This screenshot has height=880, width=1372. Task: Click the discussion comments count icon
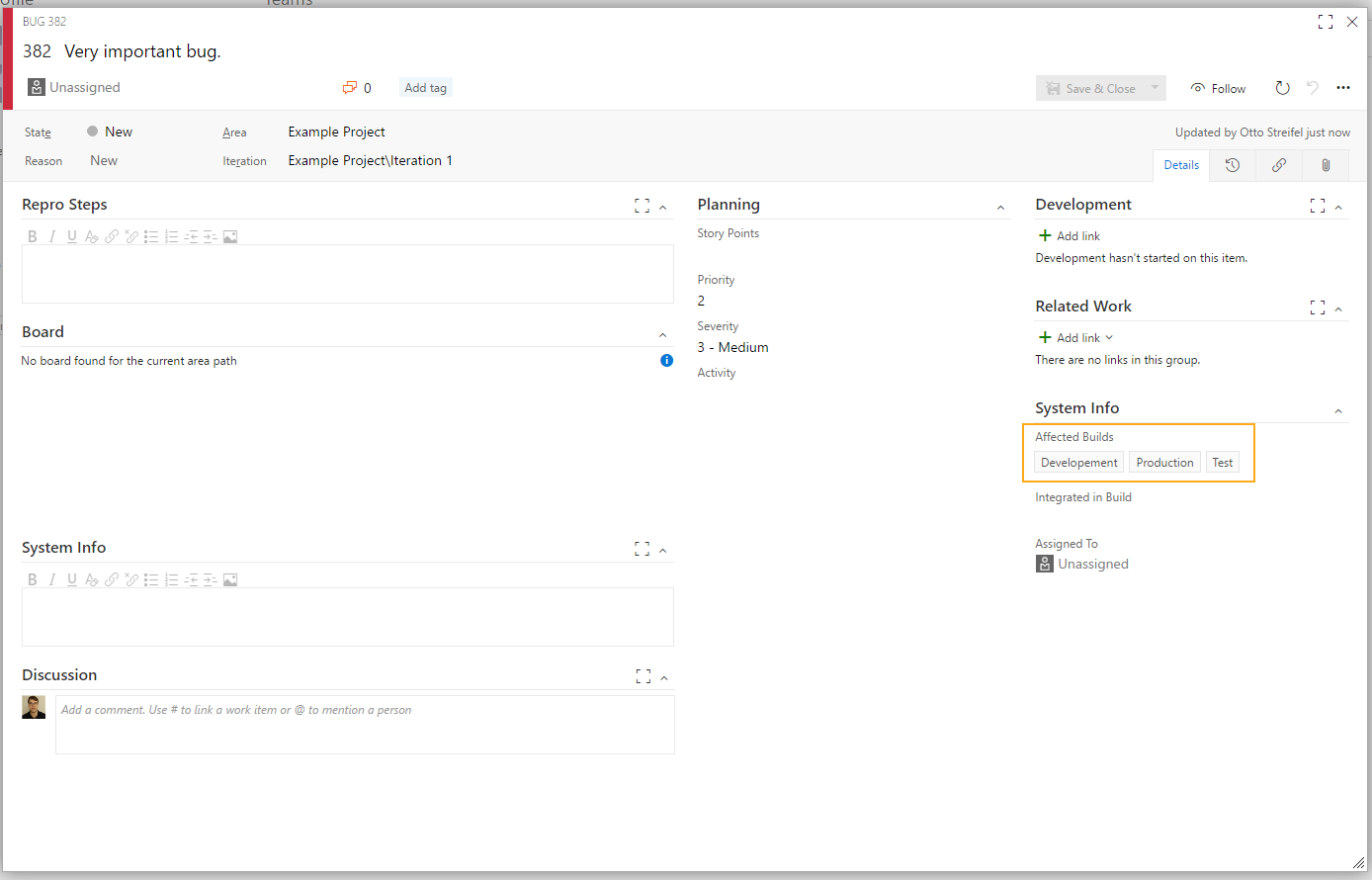click(x=350, y=88)
